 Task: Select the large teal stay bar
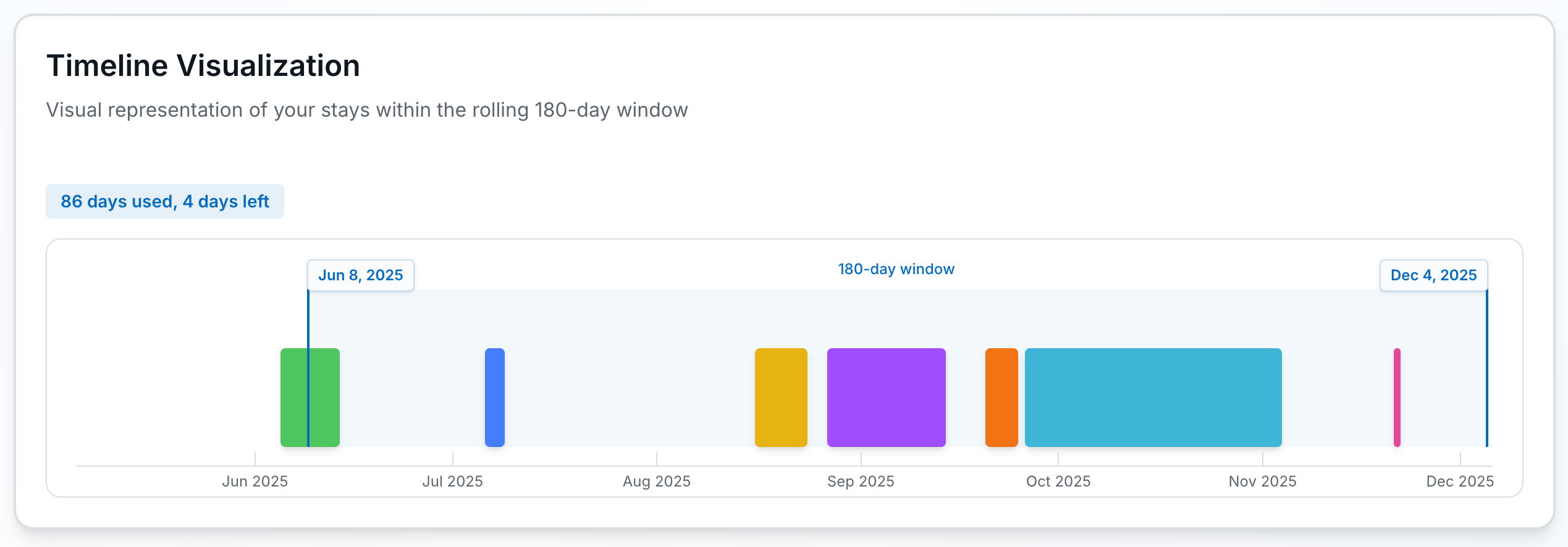pyautogui.click(x=1153, y=397)
